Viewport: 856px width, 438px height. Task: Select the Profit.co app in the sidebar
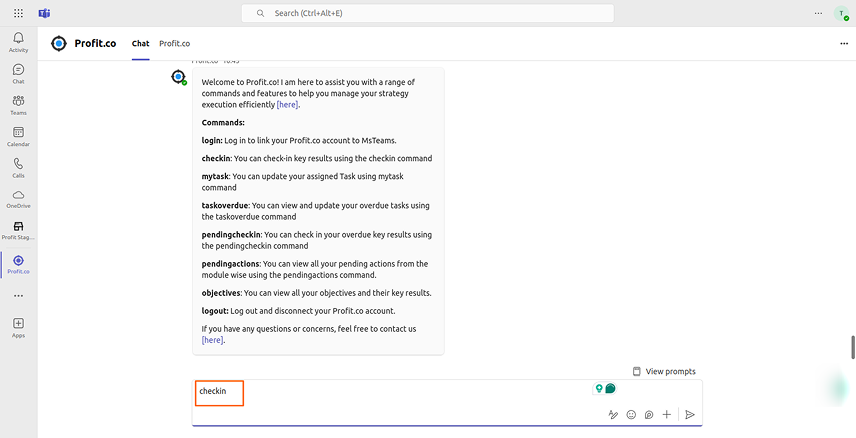click(x=19, y=264)
